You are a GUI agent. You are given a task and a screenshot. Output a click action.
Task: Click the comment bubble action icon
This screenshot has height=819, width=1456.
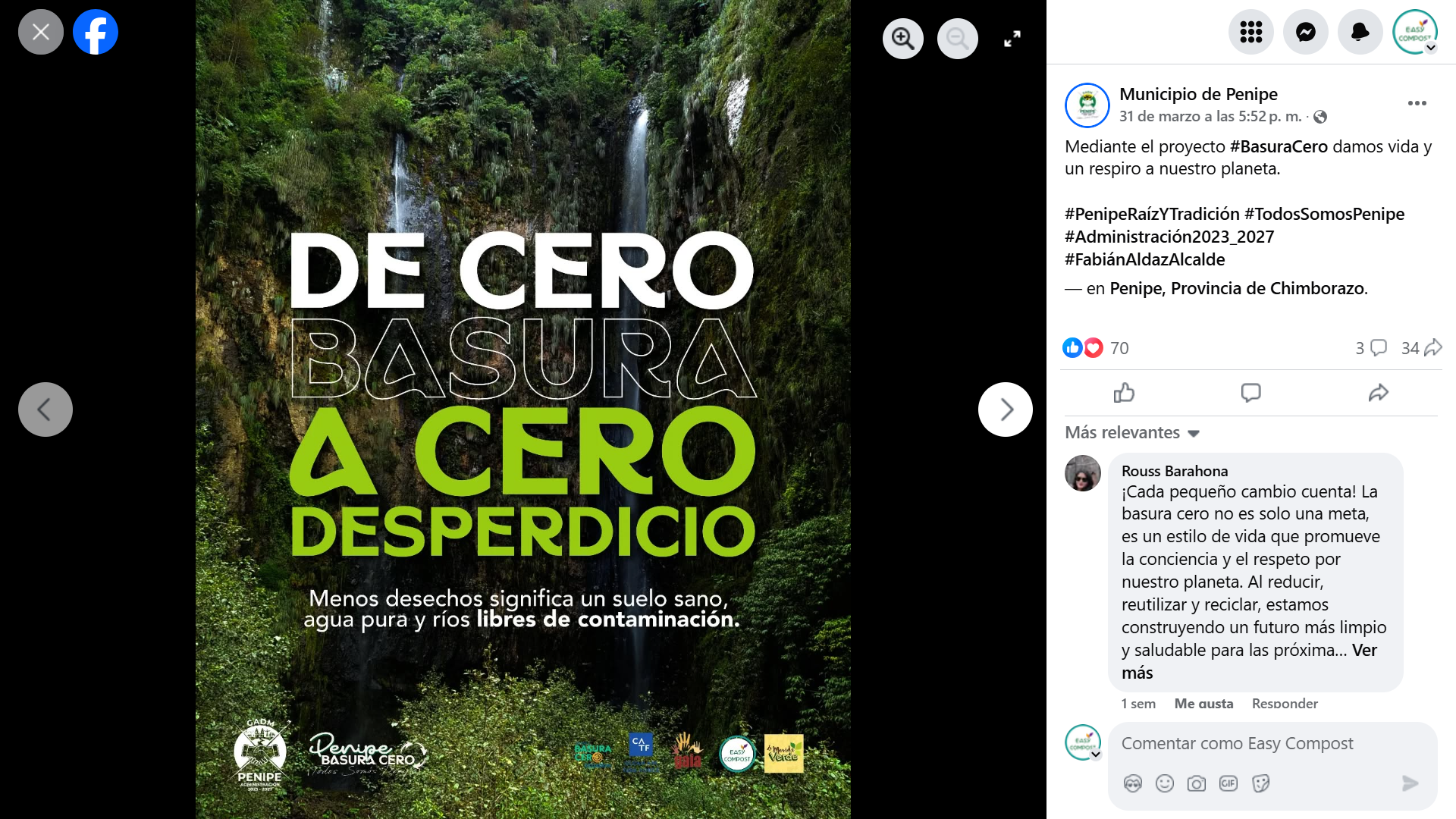[x=1250, y=393]
